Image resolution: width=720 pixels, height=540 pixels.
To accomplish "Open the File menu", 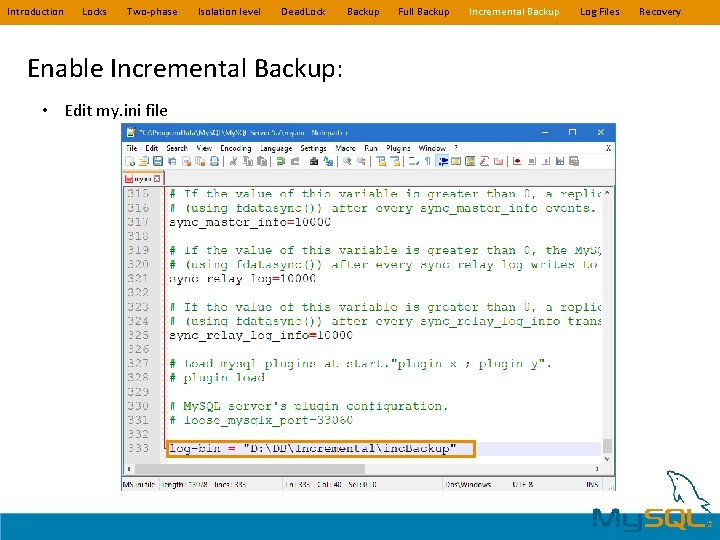I will (x=132, y=148).
